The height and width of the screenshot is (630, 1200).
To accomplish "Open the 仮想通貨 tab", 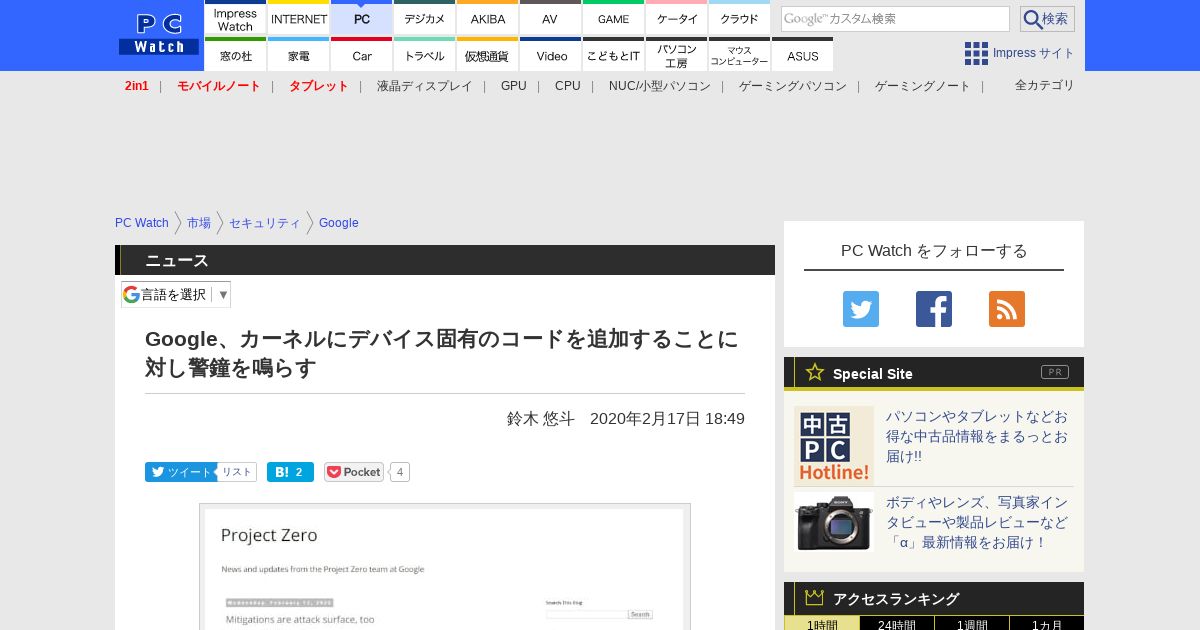I will [x=488, y=55].
